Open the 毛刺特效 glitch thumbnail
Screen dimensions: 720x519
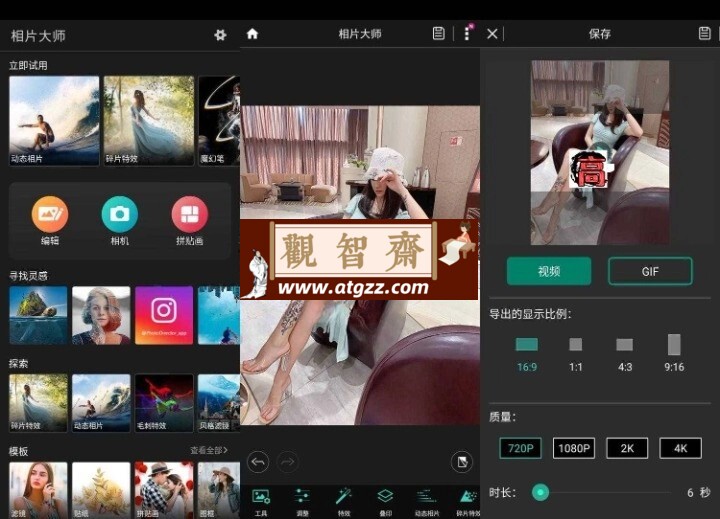pos(164,403)
